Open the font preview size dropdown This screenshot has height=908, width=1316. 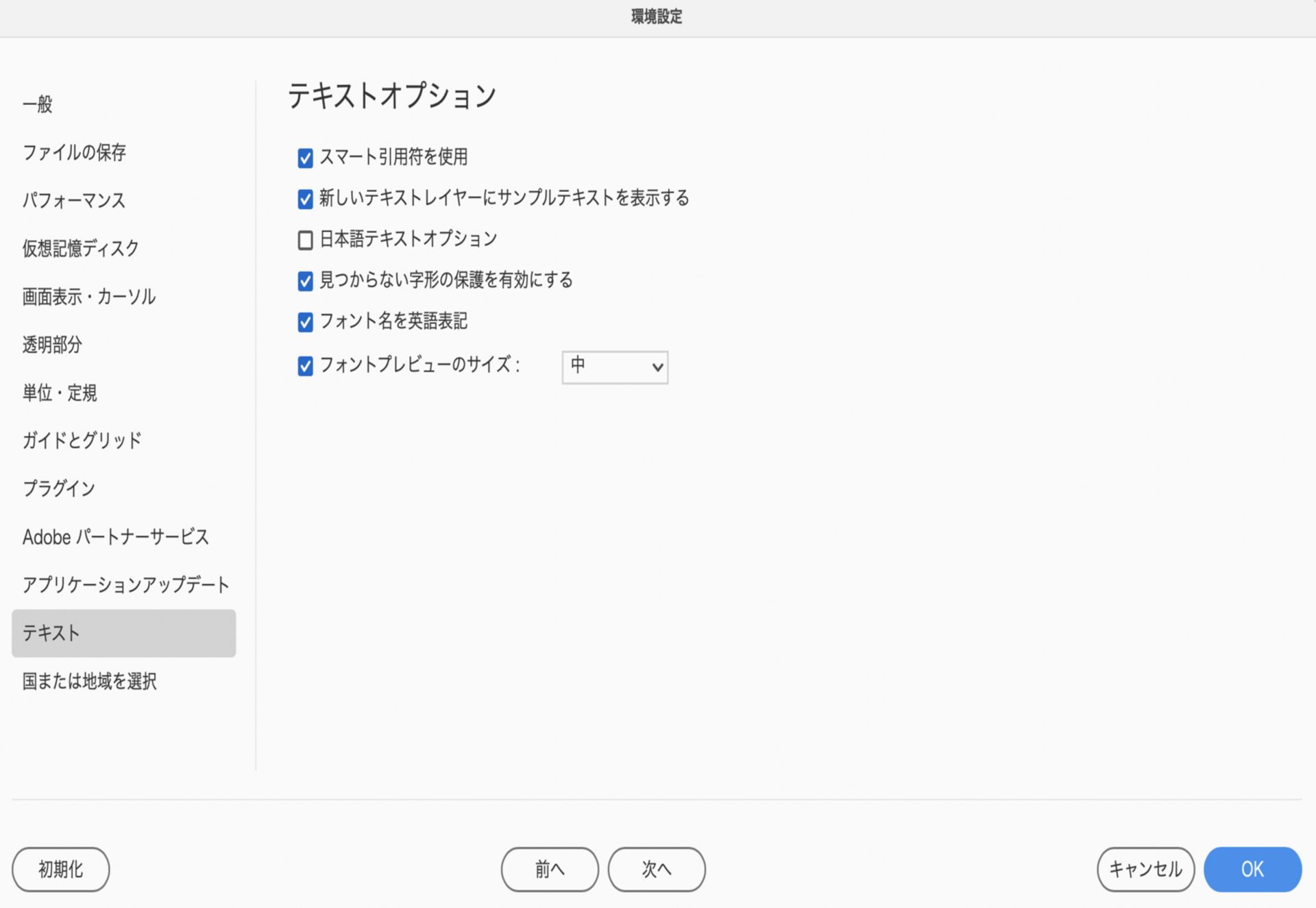click(615, 367)
